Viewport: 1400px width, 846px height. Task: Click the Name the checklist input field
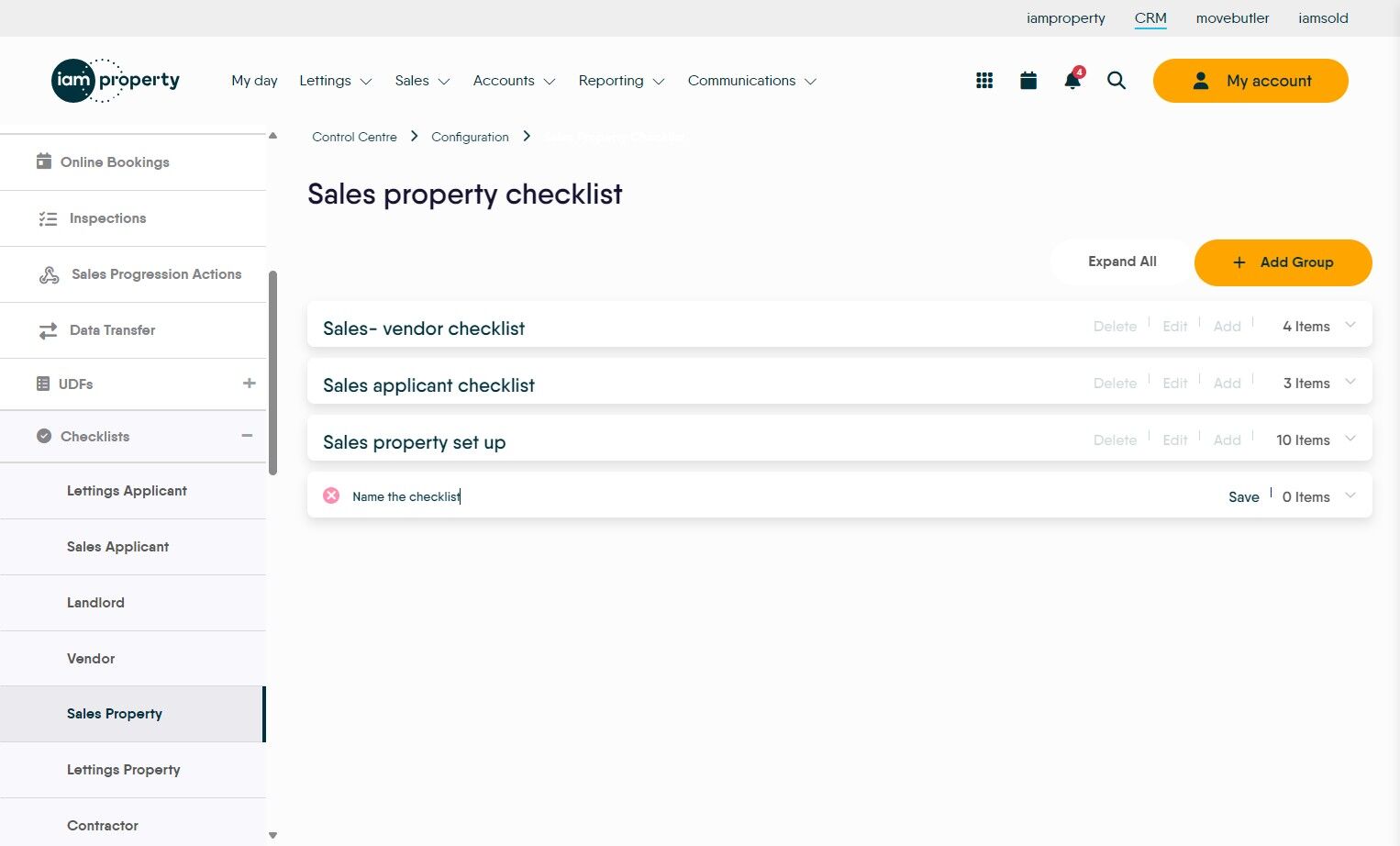(642, 496)
